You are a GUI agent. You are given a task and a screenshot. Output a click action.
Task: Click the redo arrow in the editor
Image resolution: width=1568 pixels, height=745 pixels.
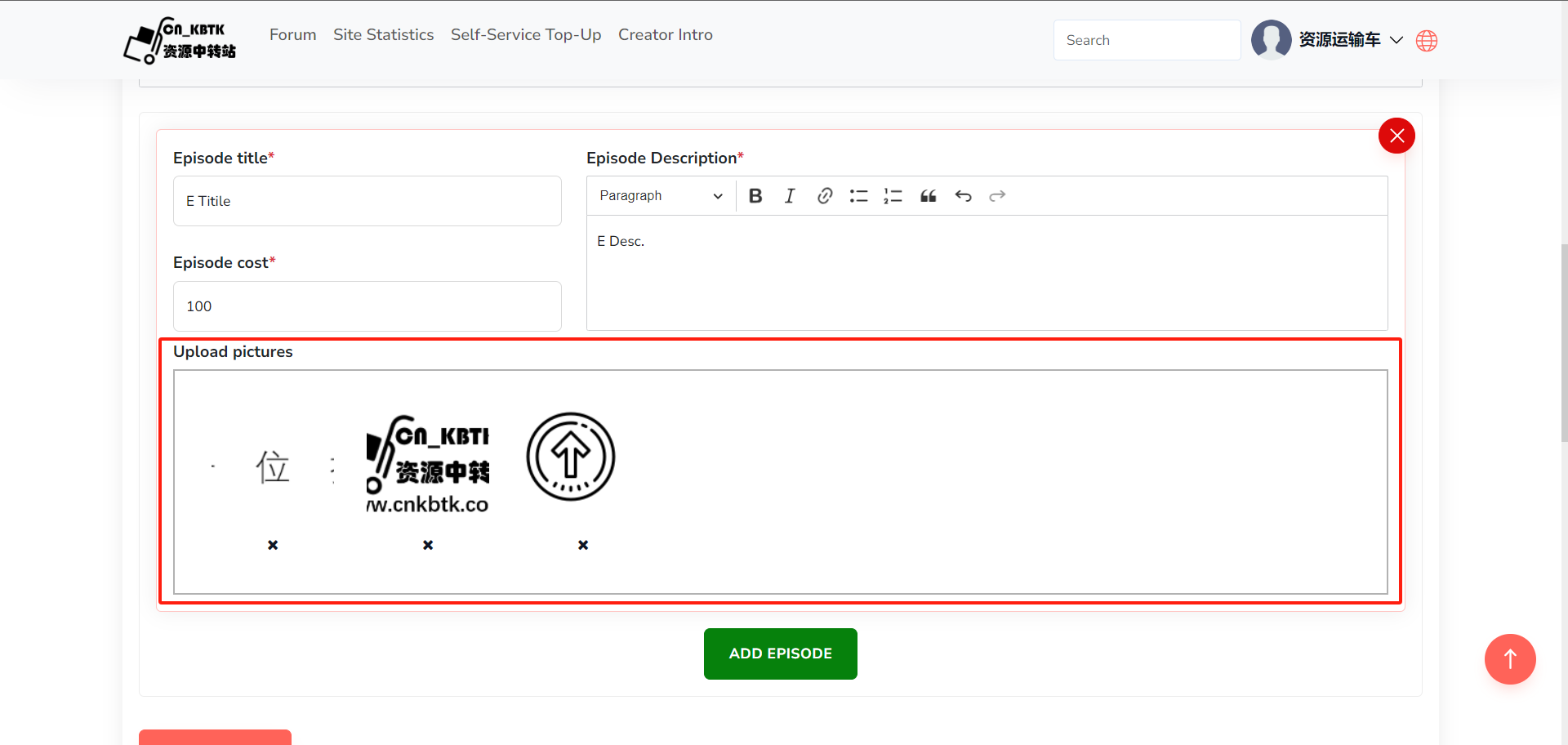[x=997, y=196]
